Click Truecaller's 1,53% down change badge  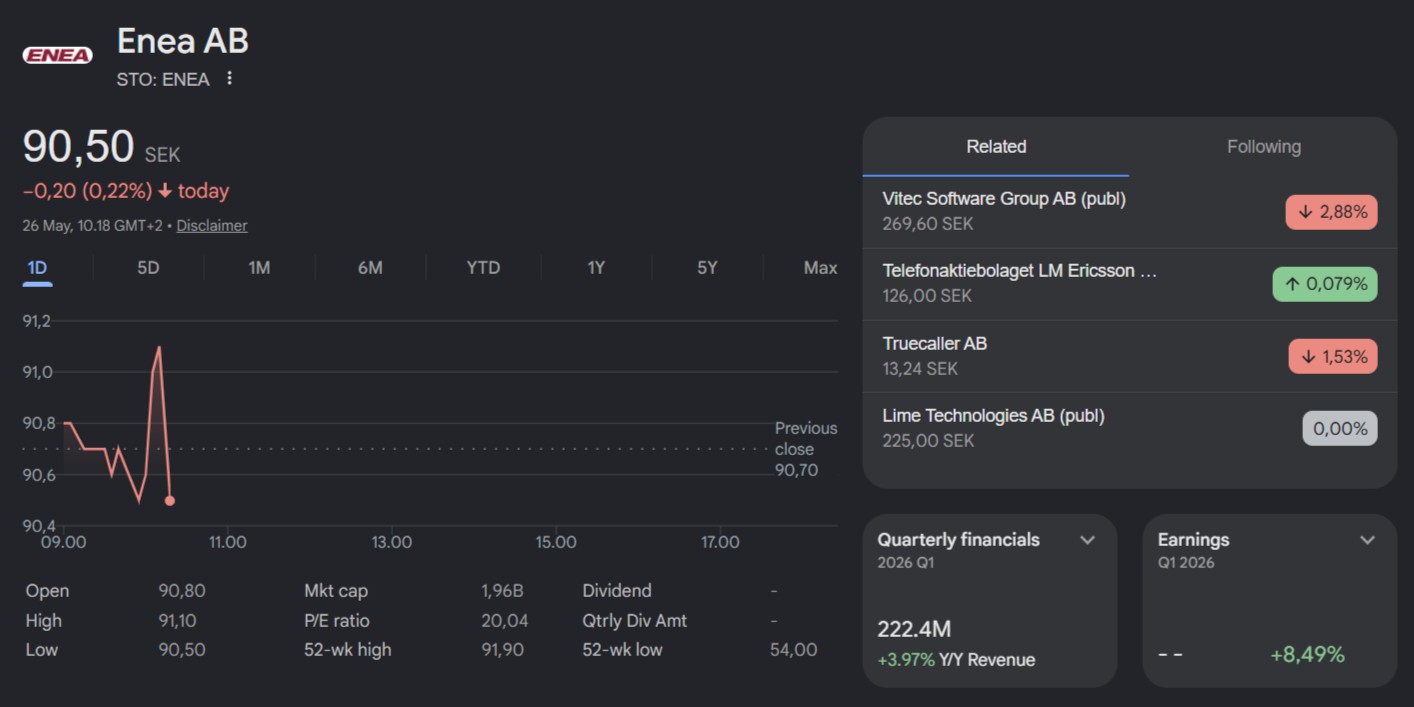1333,357
